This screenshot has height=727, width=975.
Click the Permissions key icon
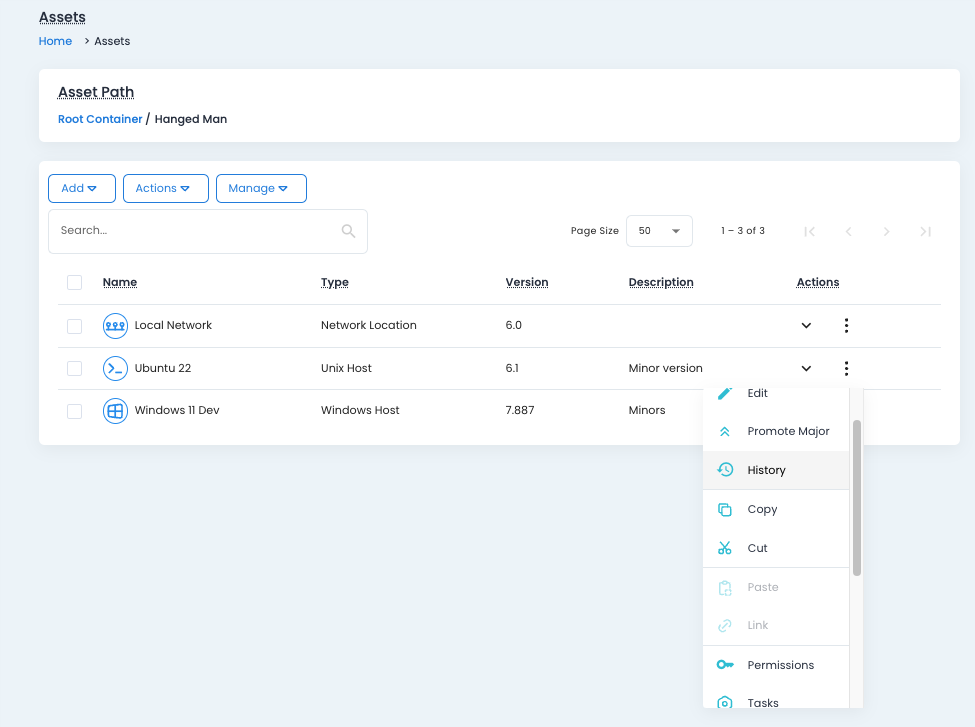pos(725,665)
